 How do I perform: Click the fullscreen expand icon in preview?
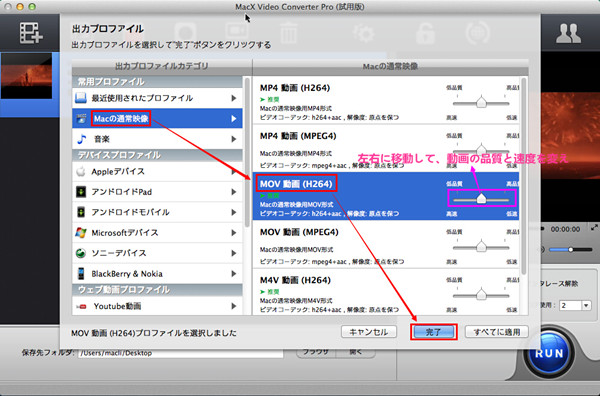point(594,228)
